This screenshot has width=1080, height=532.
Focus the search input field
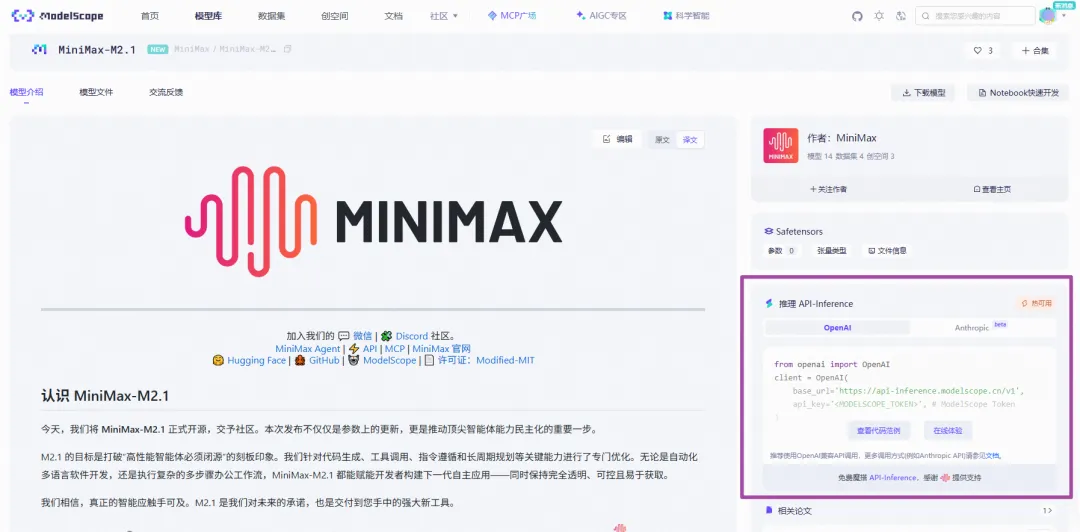pos(975,16)
